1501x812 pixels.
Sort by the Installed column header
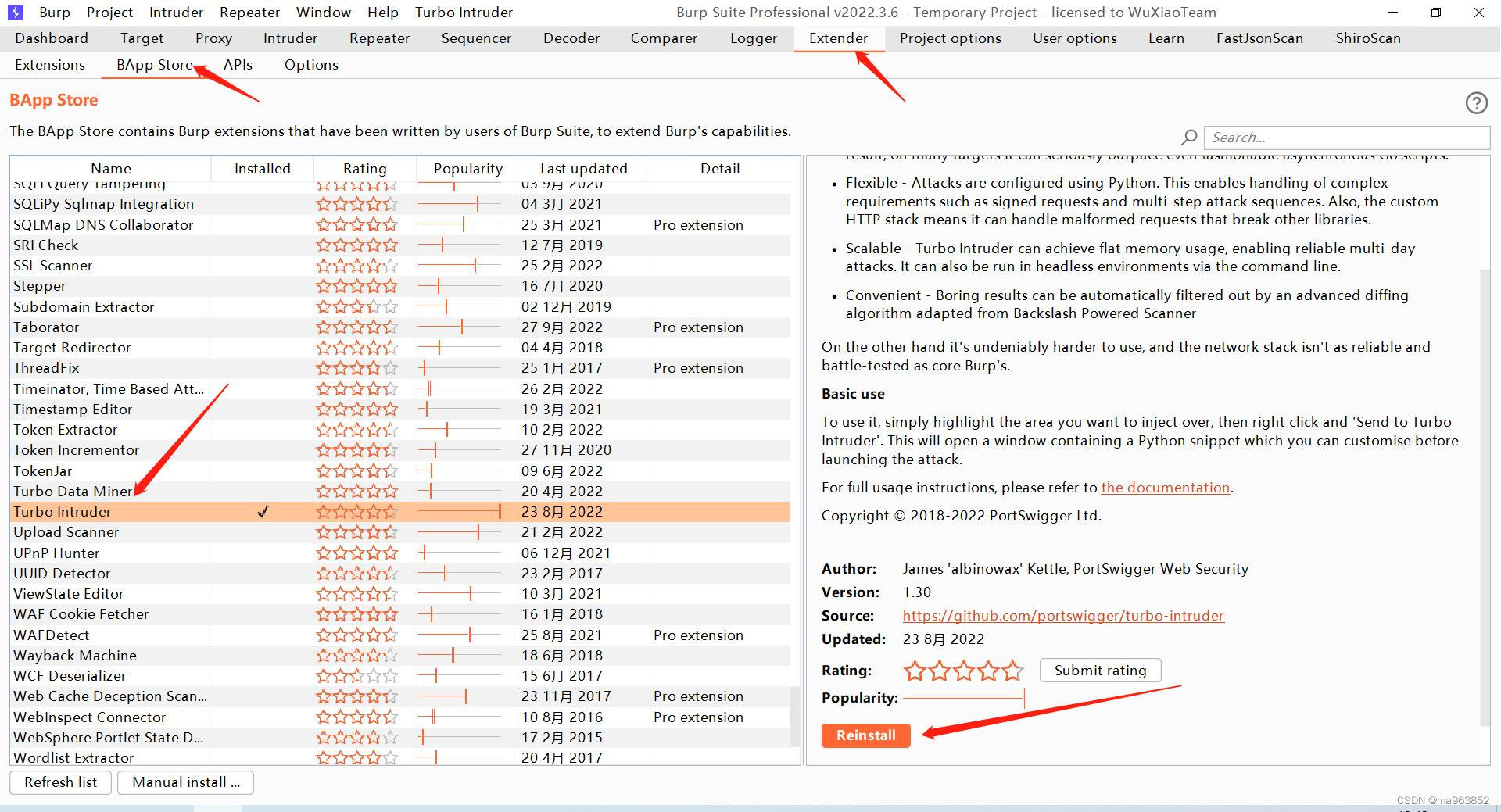(263, 169)
